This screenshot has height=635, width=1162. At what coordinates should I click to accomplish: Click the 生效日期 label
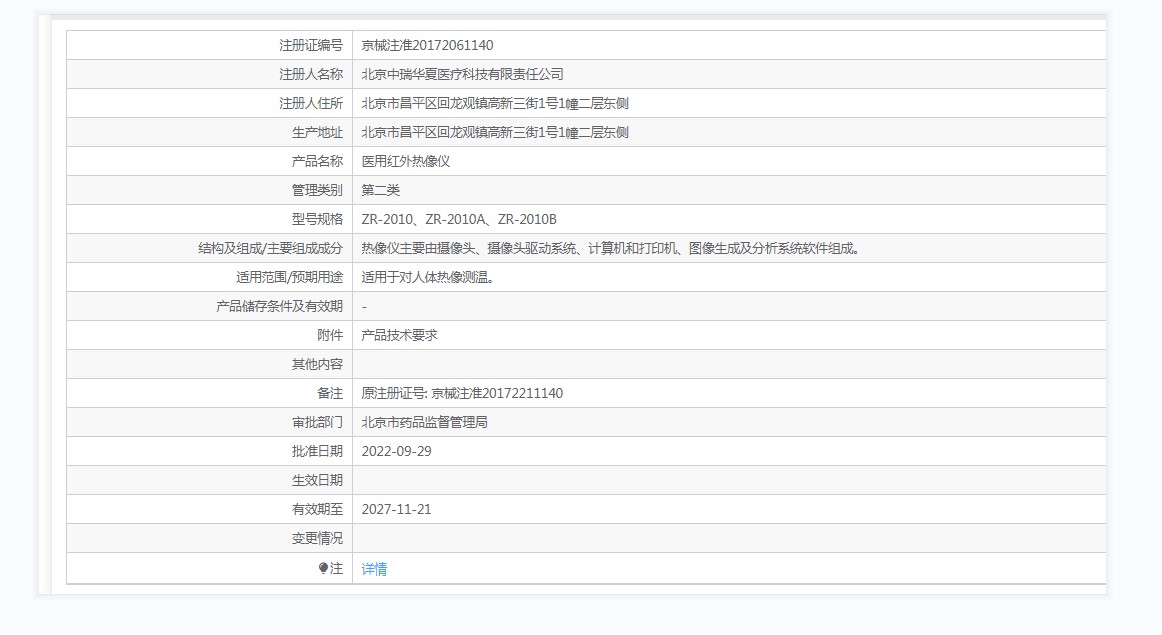point(317,480)
